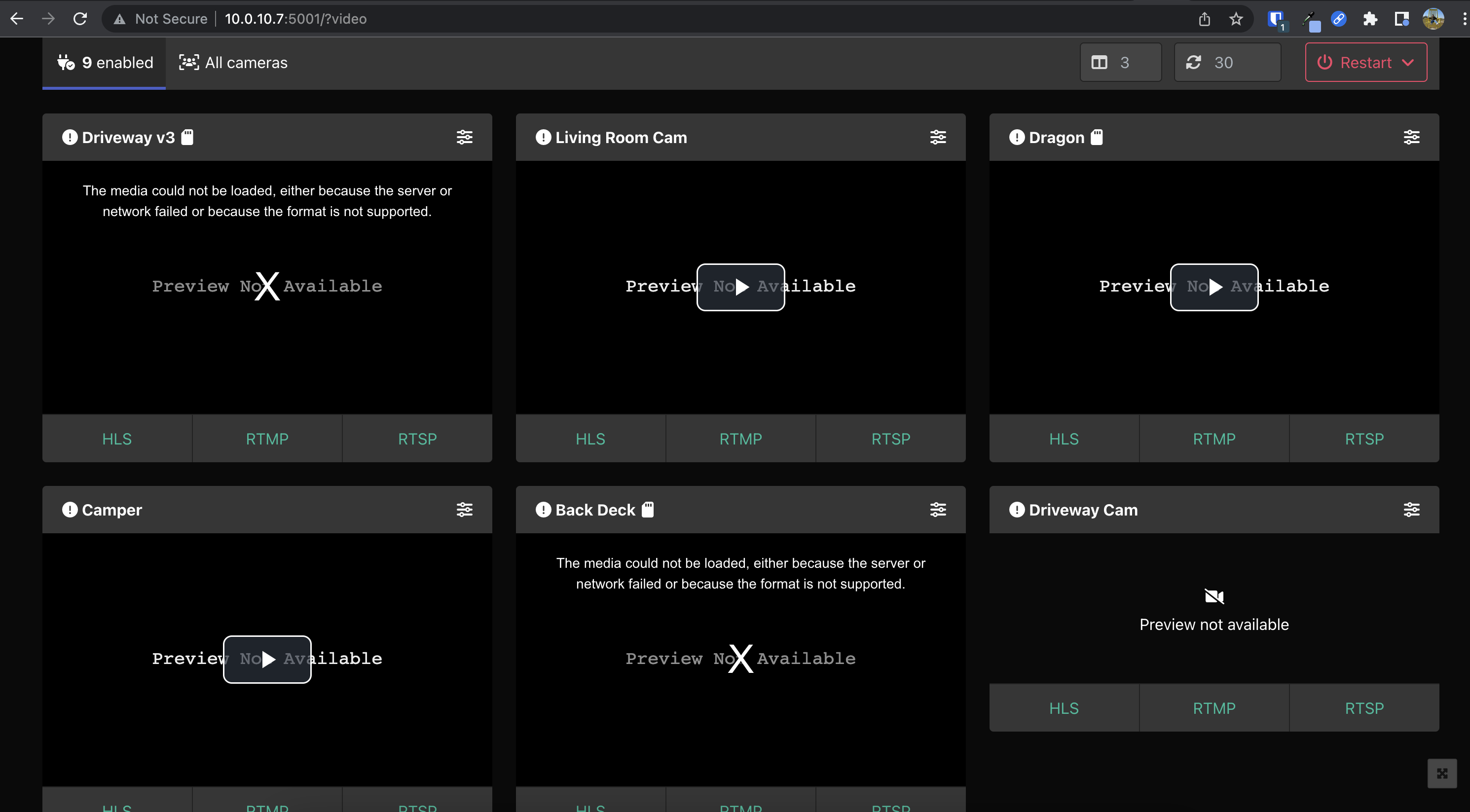Screen dimensions: 1470x812
Task: Open the HLS link for Living Room Cam
Action: [x=590, y=438]
